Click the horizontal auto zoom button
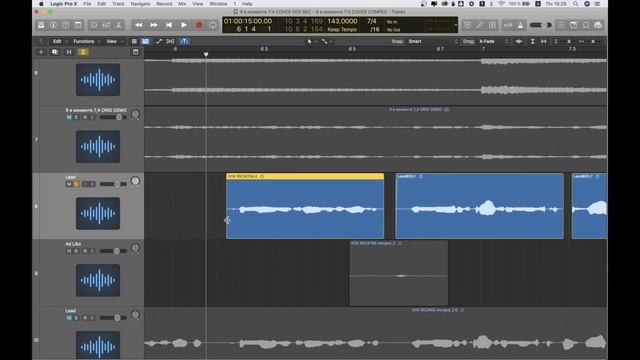The image size is (640, 360). (544, 41)
